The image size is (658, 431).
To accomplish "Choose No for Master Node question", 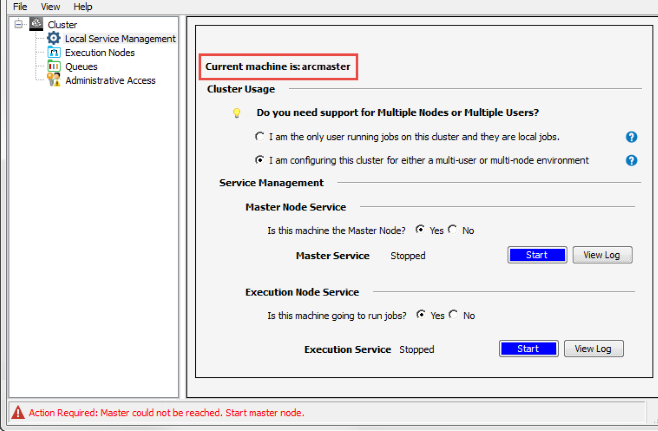I will click(452, 230).
